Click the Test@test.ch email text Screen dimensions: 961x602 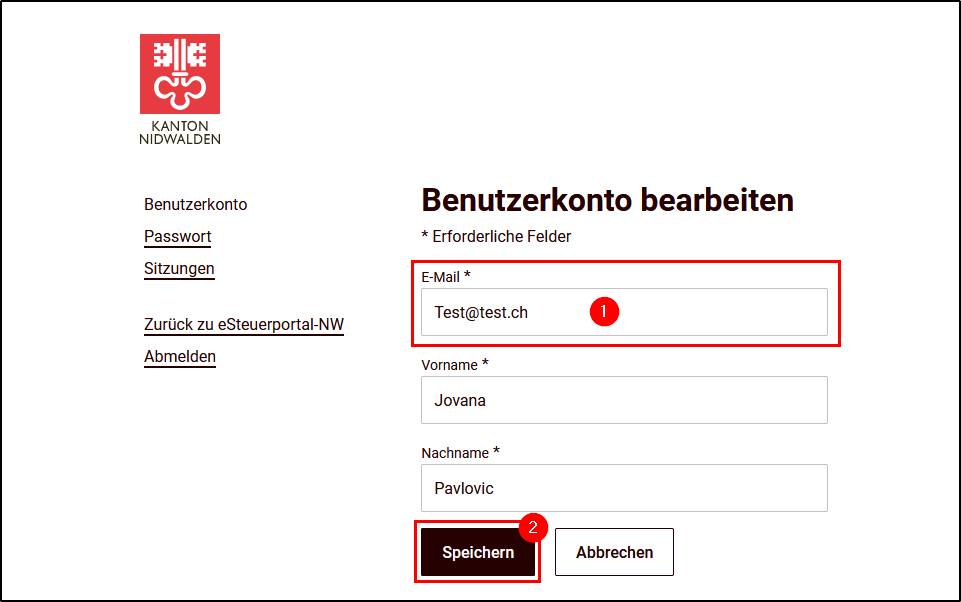point(481,313)
